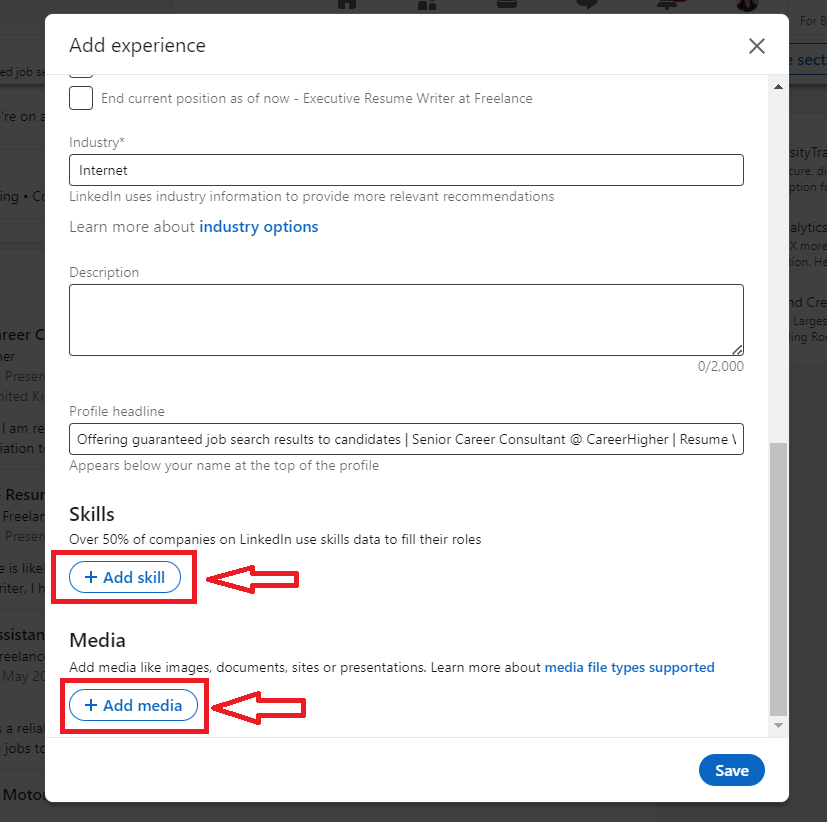Tick the End current position checkbox

coord(81,98)
